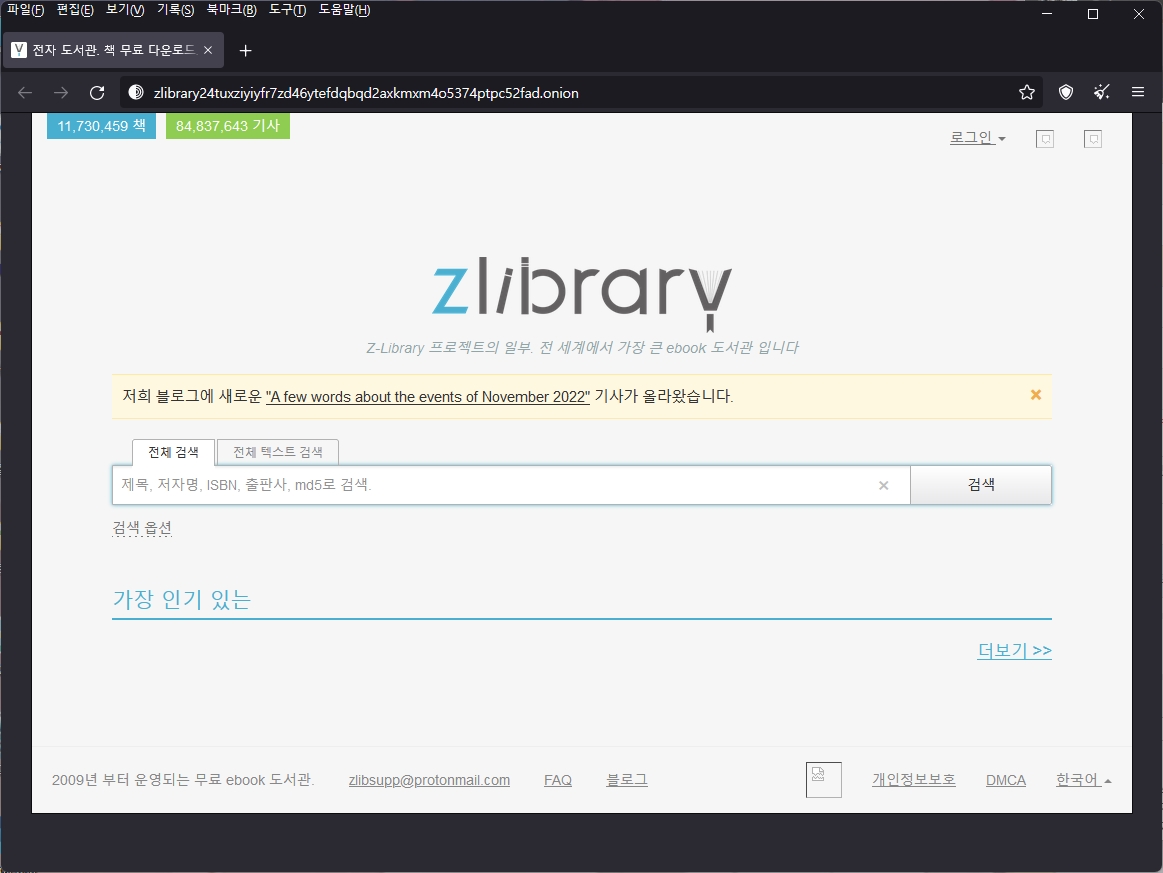Go back using the browser back arrow

pos(25,93)
